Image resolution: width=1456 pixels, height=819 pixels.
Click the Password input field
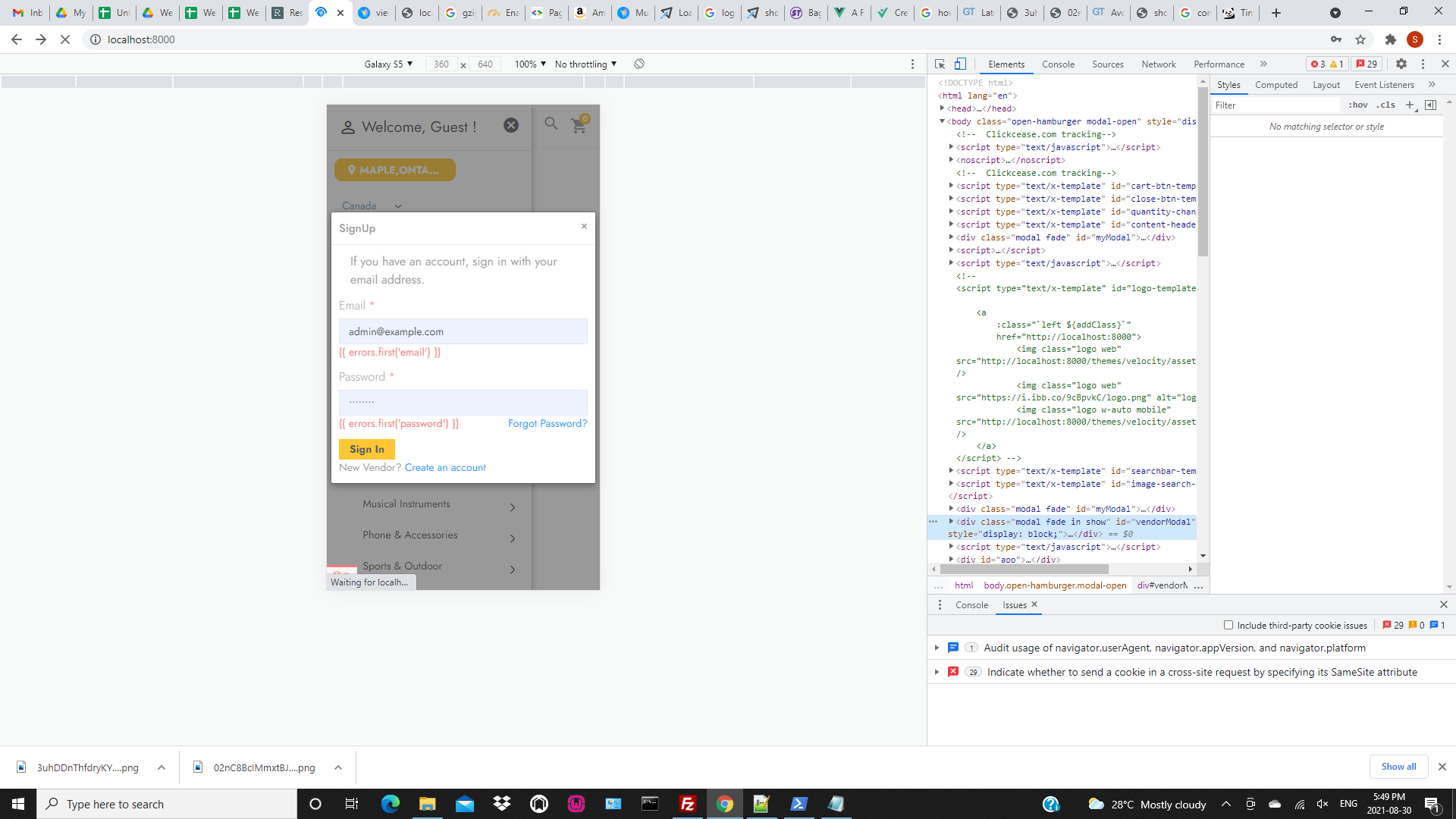click(x=463, y=403)
